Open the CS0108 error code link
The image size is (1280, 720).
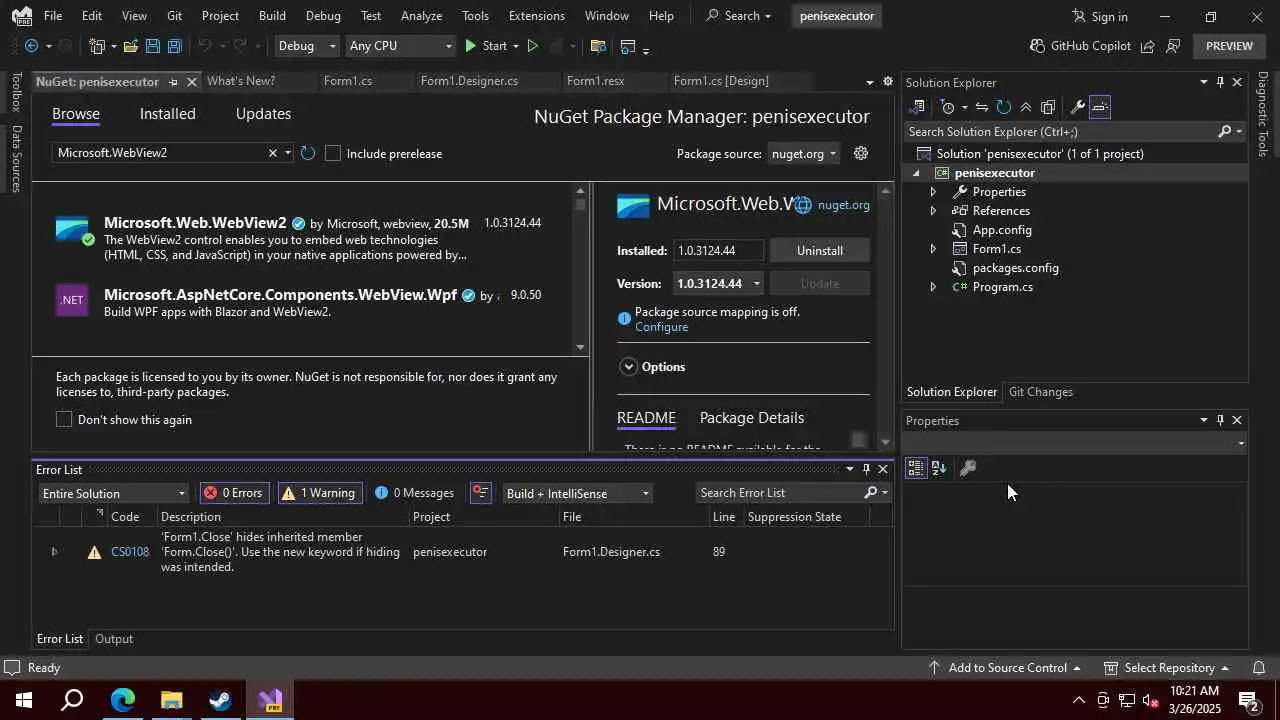pyautogui.click(x=130, y=552)
